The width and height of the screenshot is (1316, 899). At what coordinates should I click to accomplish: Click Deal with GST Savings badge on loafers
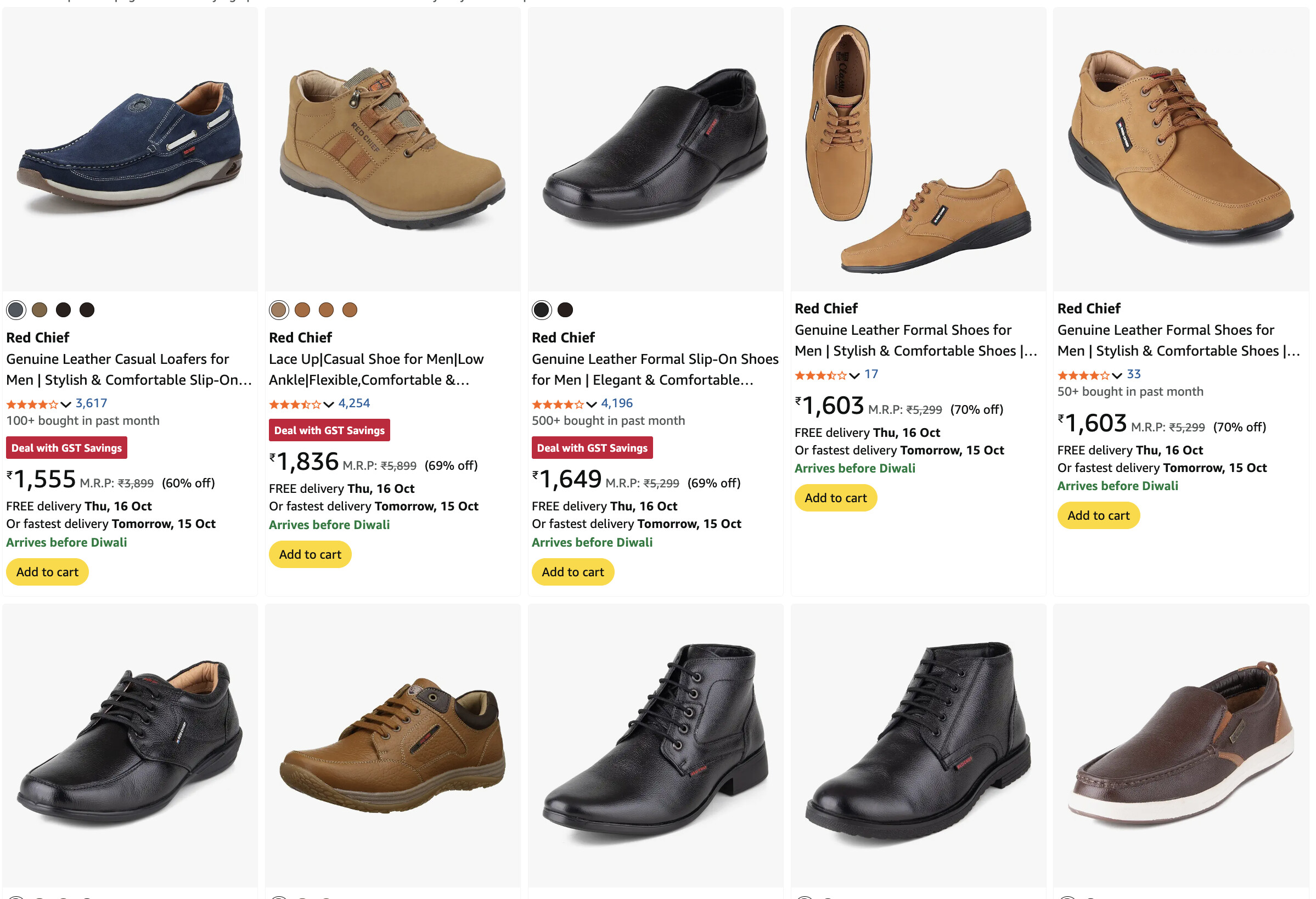pos(66,448)
